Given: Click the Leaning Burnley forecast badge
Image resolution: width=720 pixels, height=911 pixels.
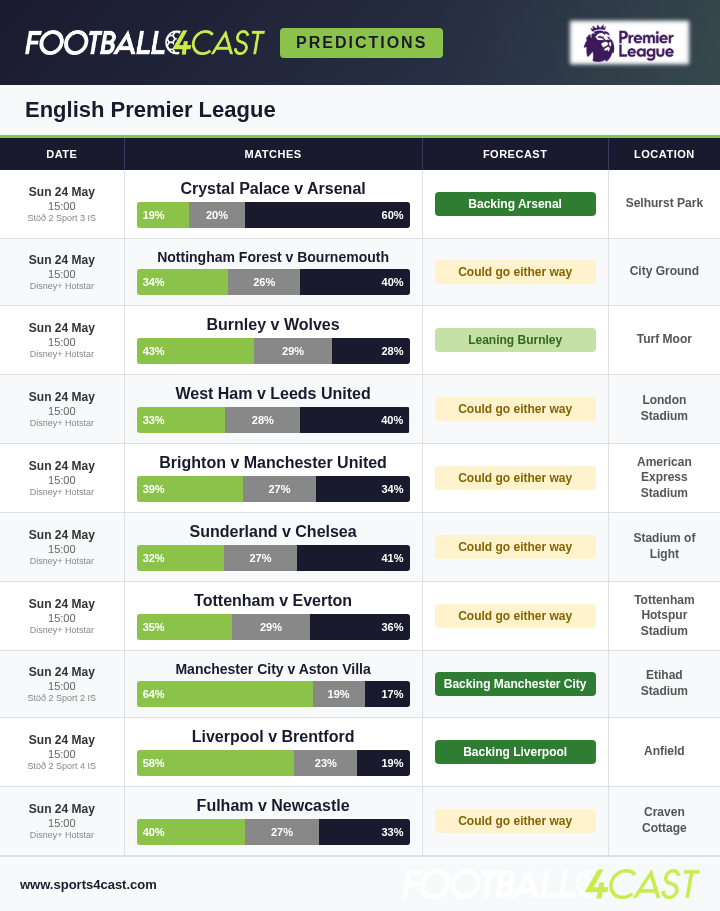Looking at the screenshot, I should click(x=515, y=340).
